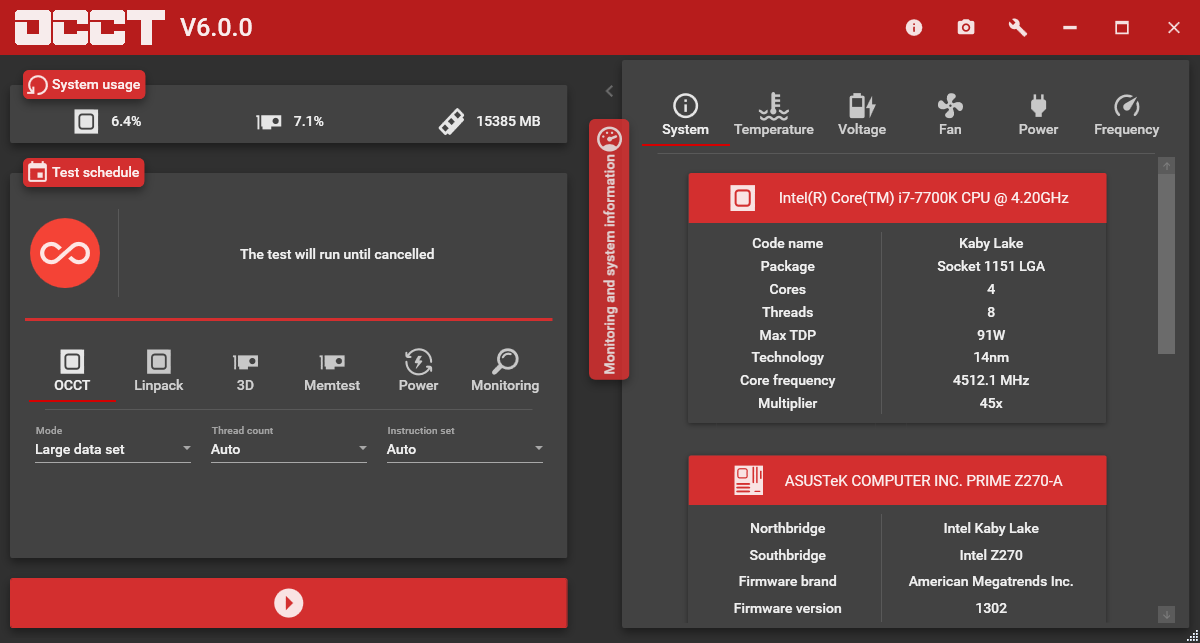Open the Fan monitoring tab
Image resolution: width=1200 pixels, height=643 pixels.
point(950,116)
